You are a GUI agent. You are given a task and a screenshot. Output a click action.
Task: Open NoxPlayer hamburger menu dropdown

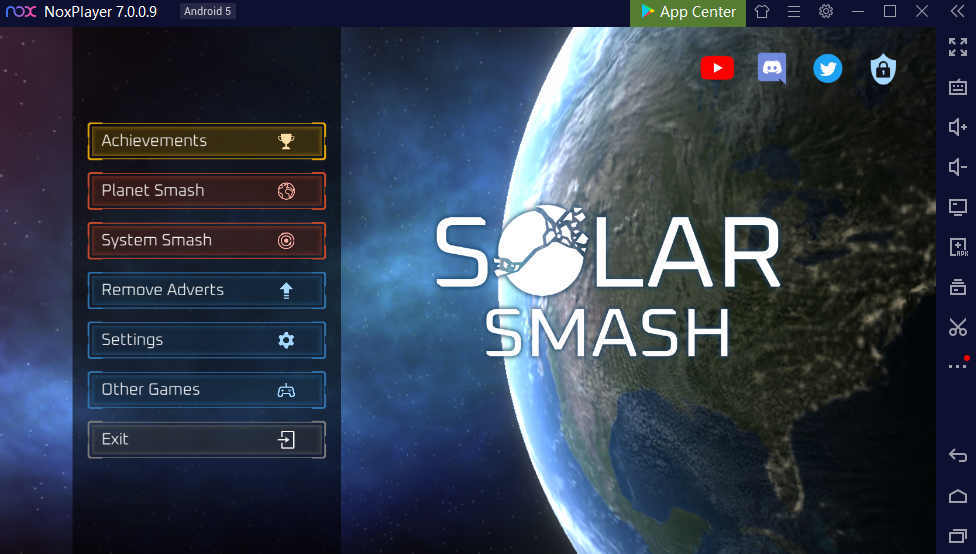(x=794, y=12)
